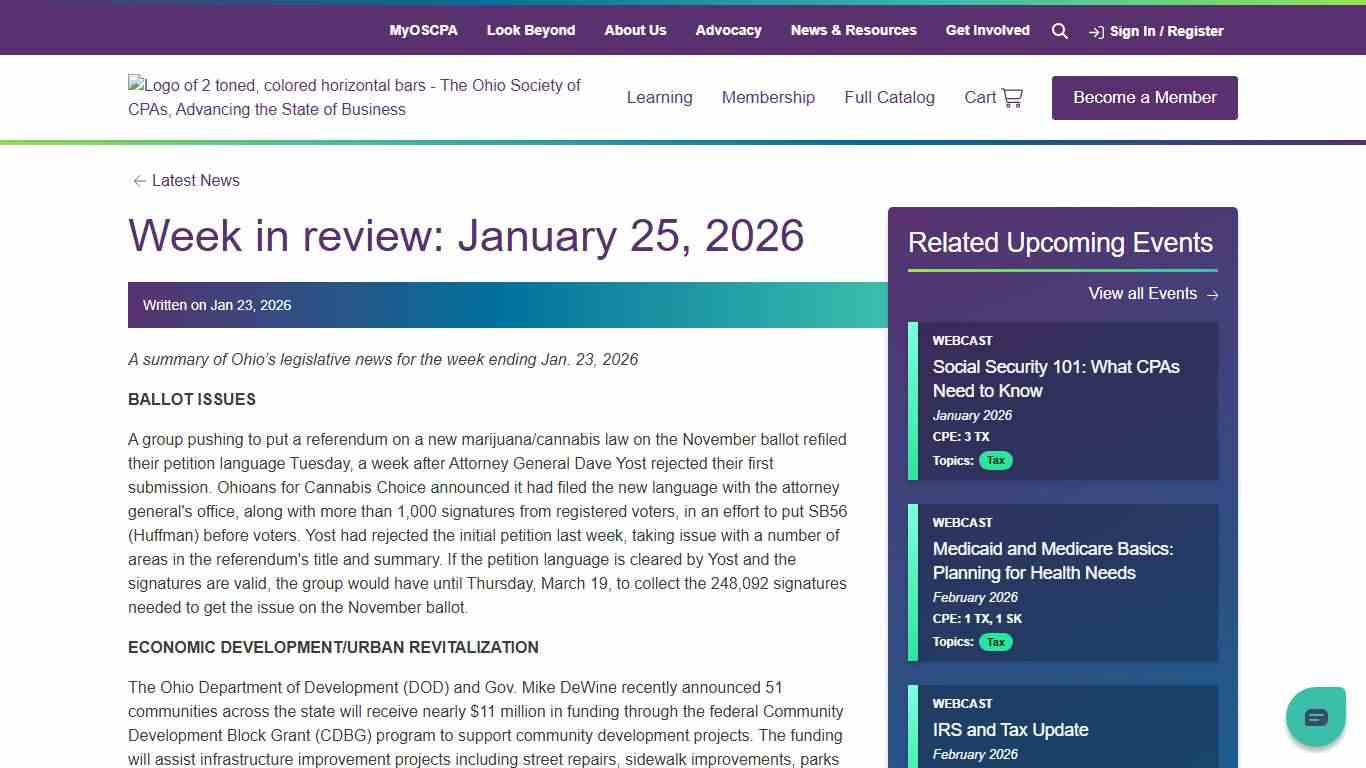Image resolution: width=1366 pixels, height=768 pixels.
Task: Click the Sign In / Register icon
Action: tap(1097, 31)
